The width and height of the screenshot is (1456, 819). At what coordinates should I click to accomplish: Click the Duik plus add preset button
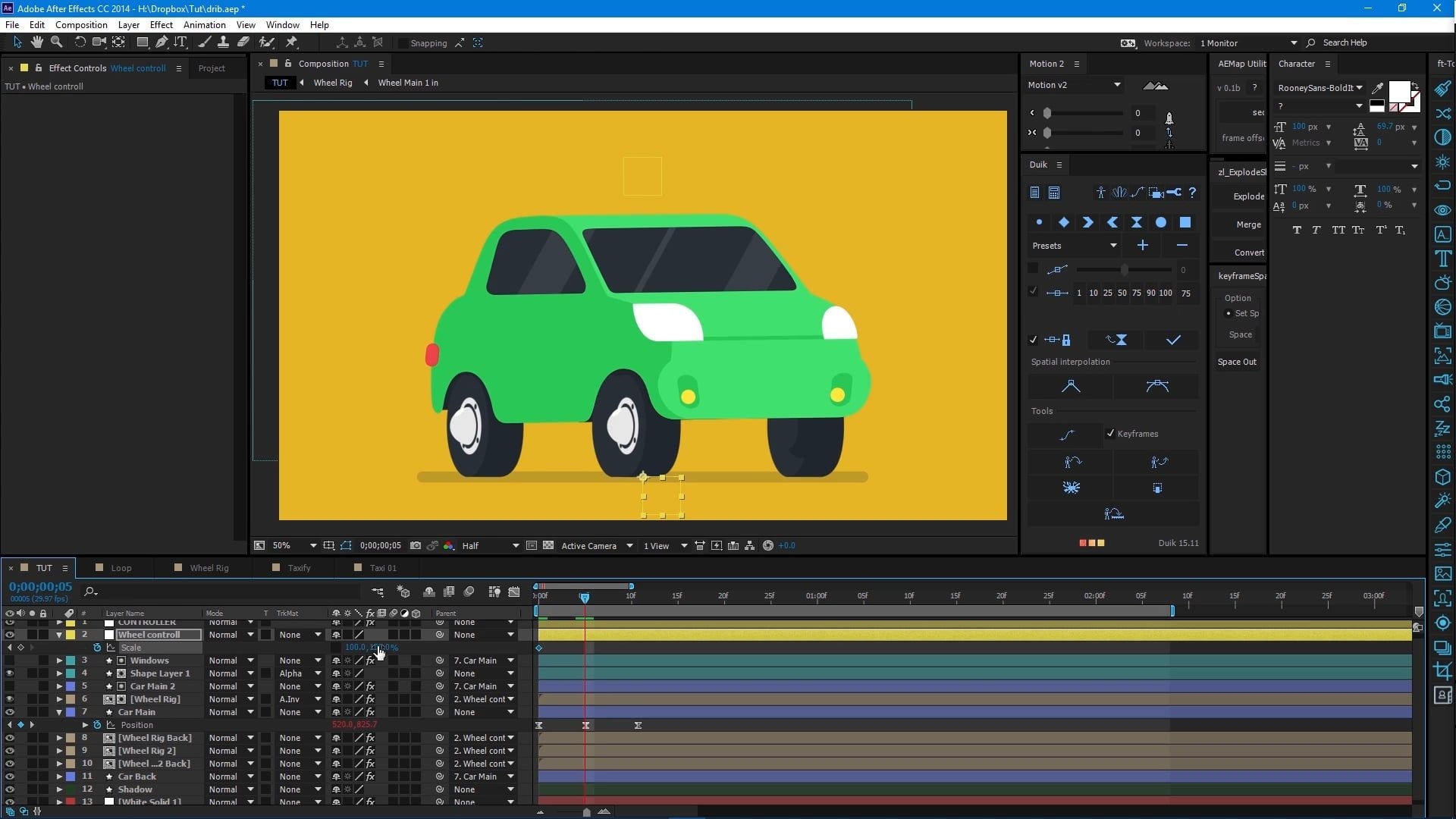pyautogui.click(x=1143, y=245)
